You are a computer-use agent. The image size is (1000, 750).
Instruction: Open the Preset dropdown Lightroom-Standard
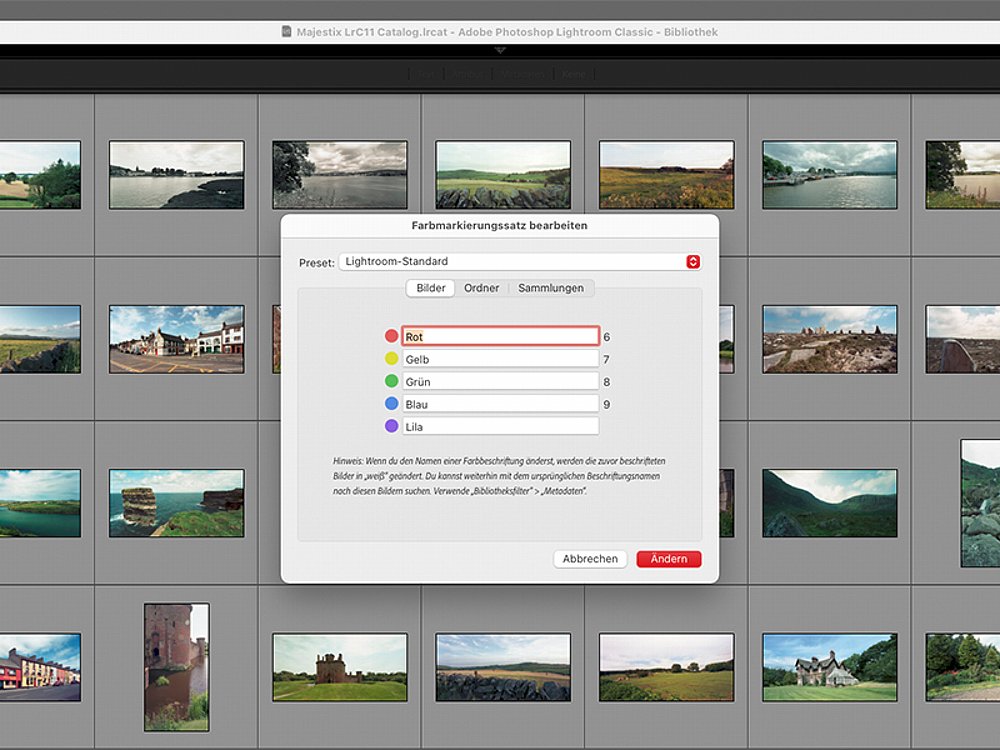[519, 262]
